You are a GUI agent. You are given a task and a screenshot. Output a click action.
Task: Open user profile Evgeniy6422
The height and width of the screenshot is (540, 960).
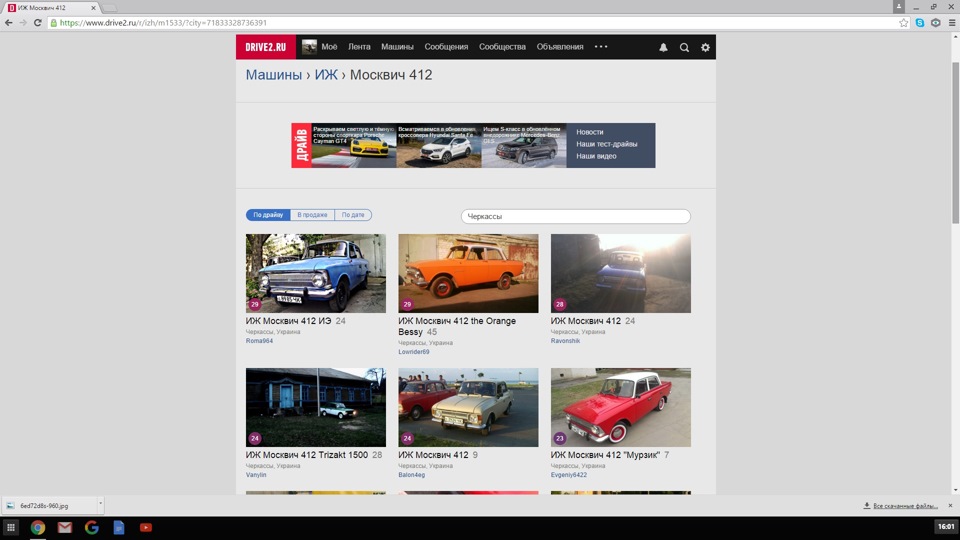point(569,475)
